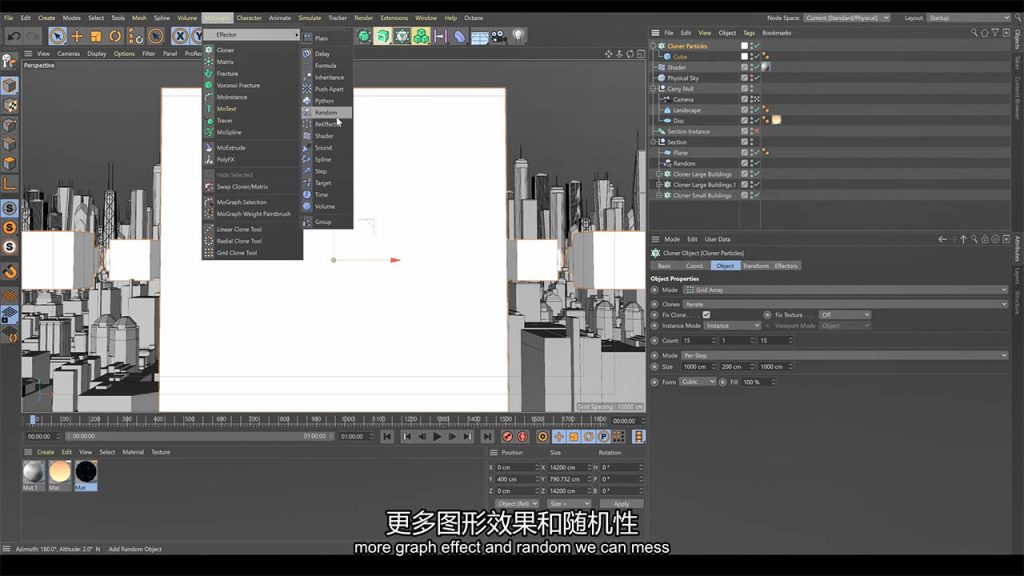Choose Random in the Effector submenu
1024x576 pixels.
coord(326,112)
